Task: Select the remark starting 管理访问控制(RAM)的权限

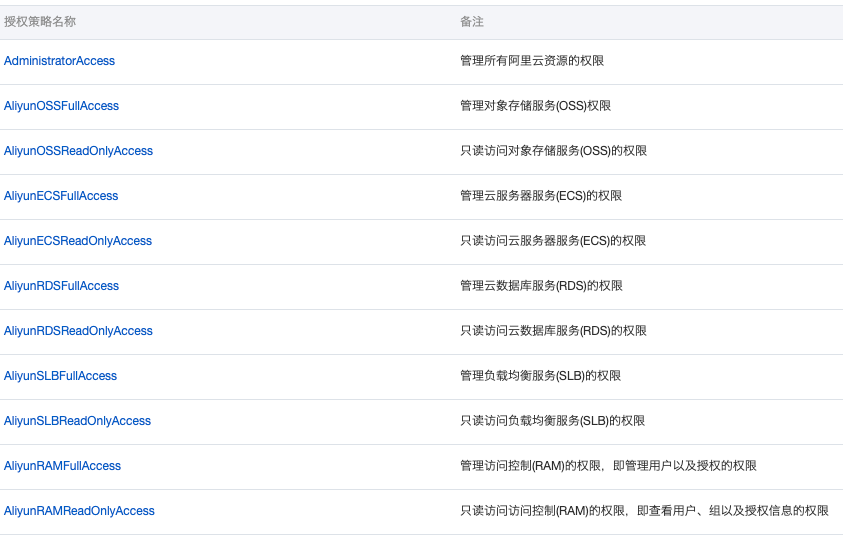Action: pos(609,466)
